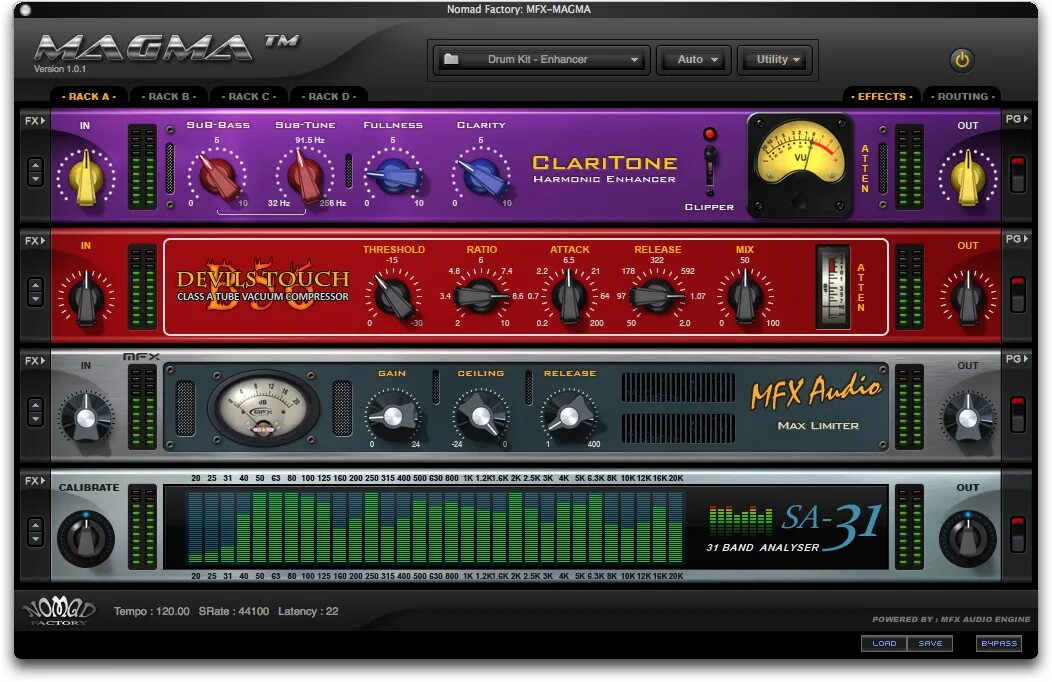Click the Devil's Touch OUT knob

967,297
